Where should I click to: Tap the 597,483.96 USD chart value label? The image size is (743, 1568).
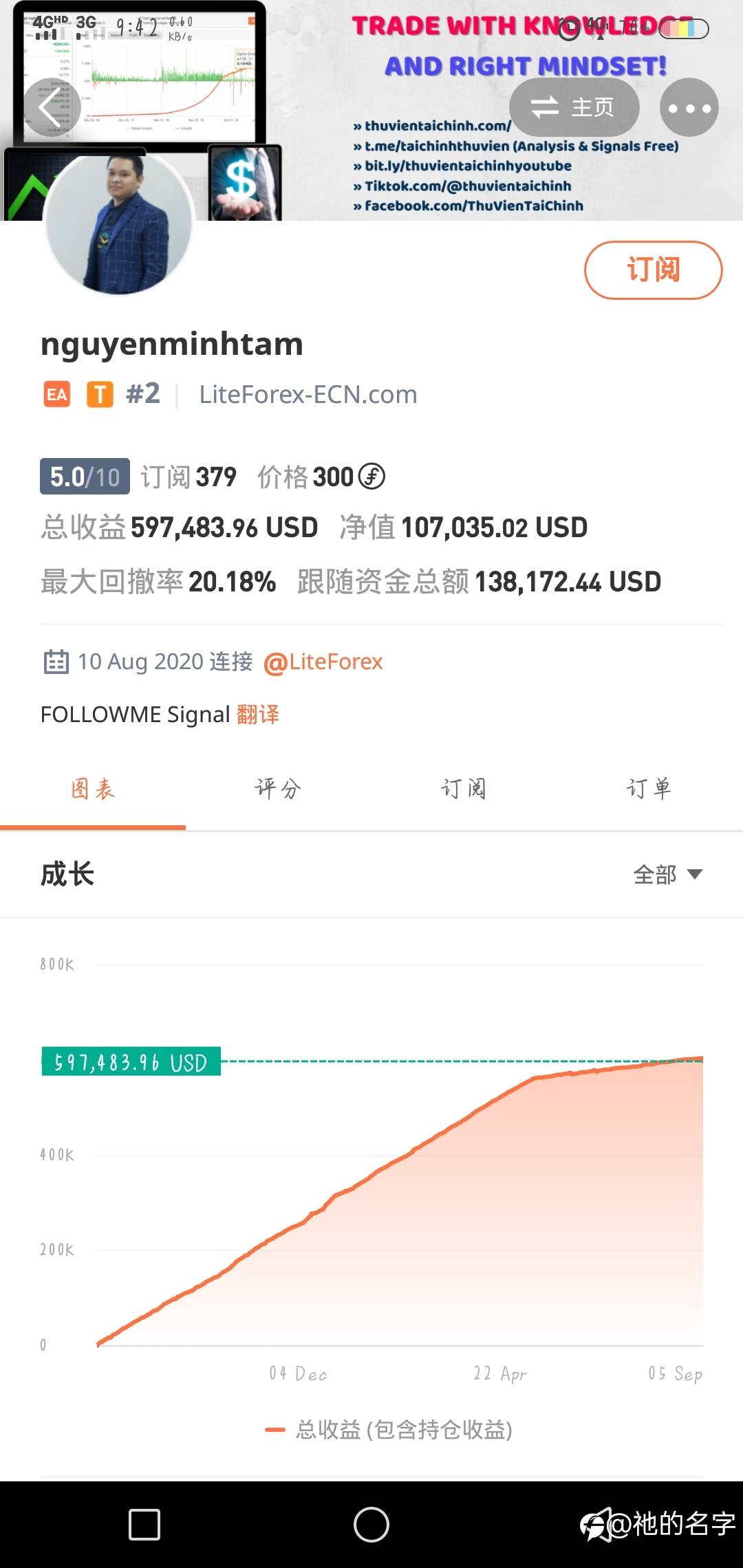131,1062
